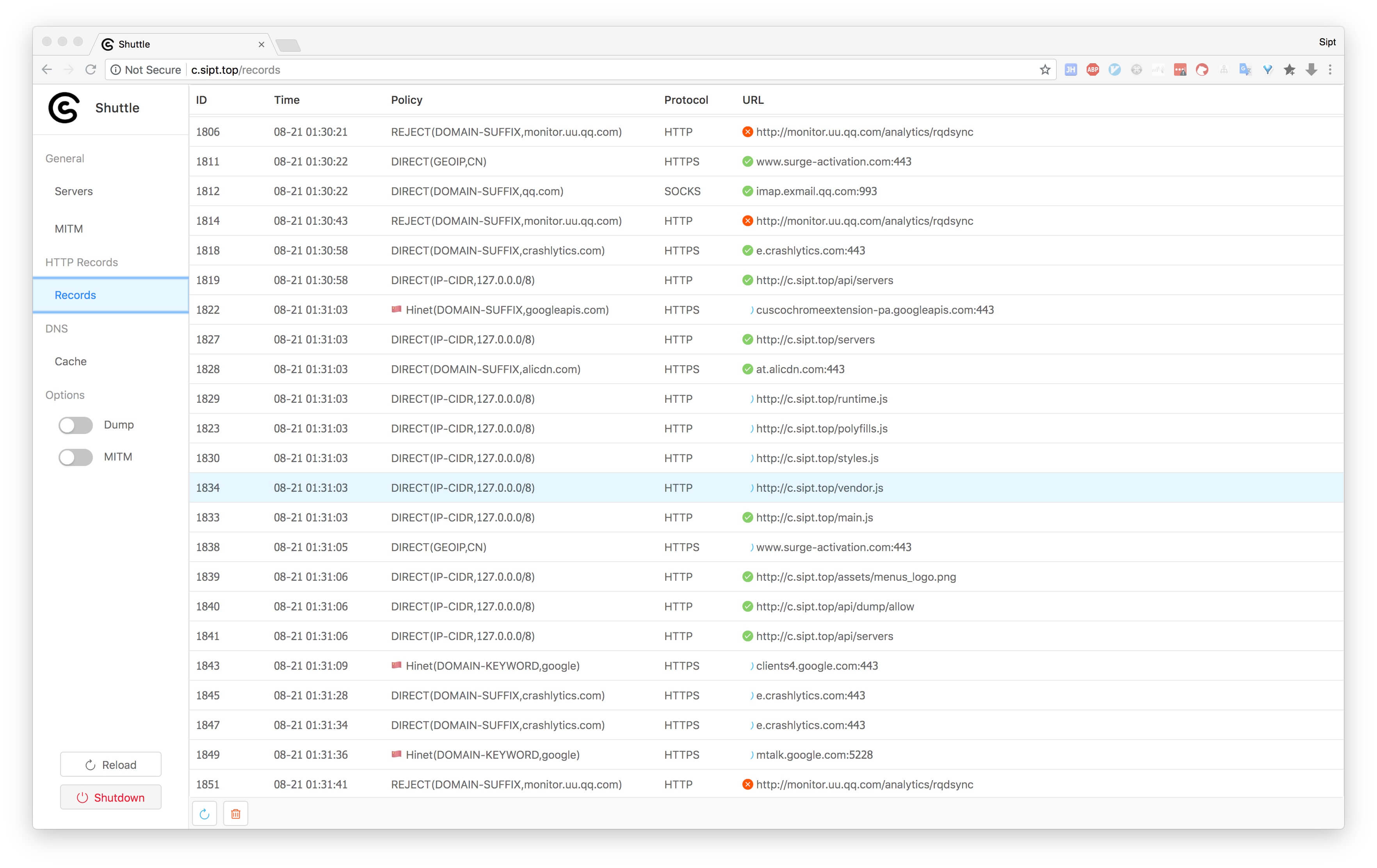Click the red trash clear records icon

pyautogui.click(x=236, y=814)
